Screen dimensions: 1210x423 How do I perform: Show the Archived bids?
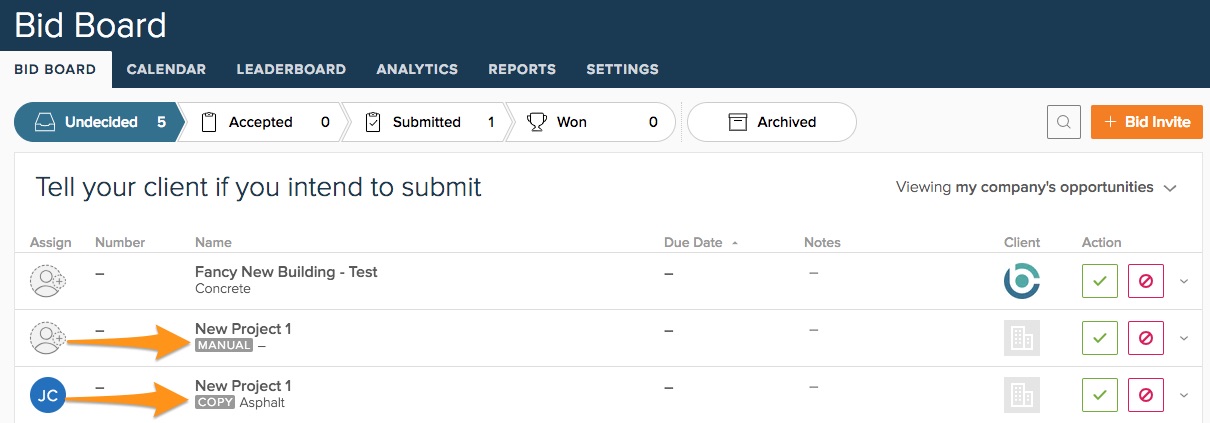(x=771, y=122)
